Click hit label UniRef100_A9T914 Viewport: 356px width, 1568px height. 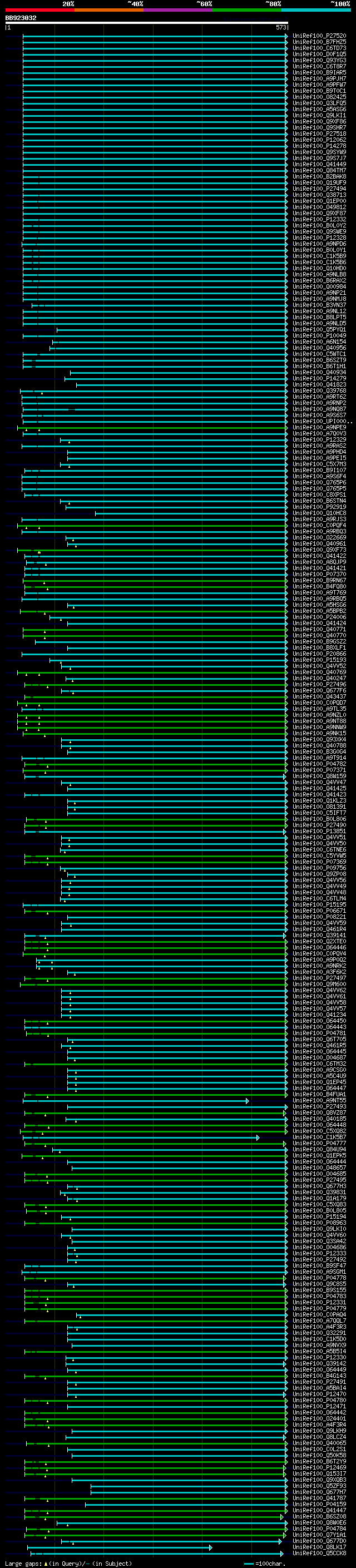[x=319, y=758]
